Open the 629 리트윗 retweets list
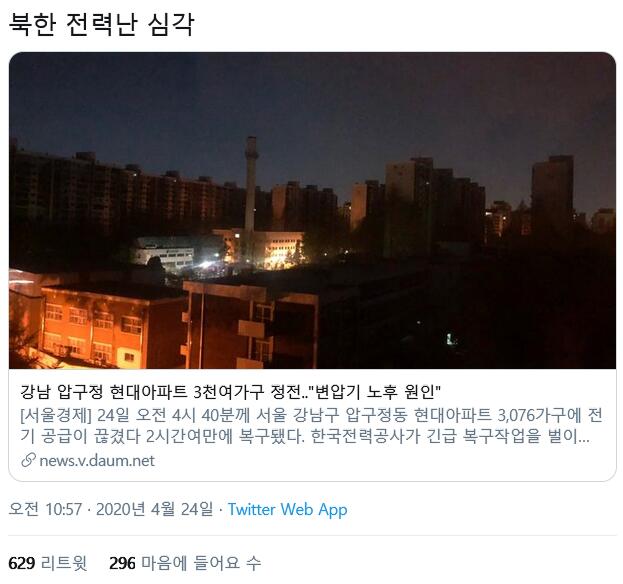The width and height of the screenshot is (623, 584). (47, 563)
